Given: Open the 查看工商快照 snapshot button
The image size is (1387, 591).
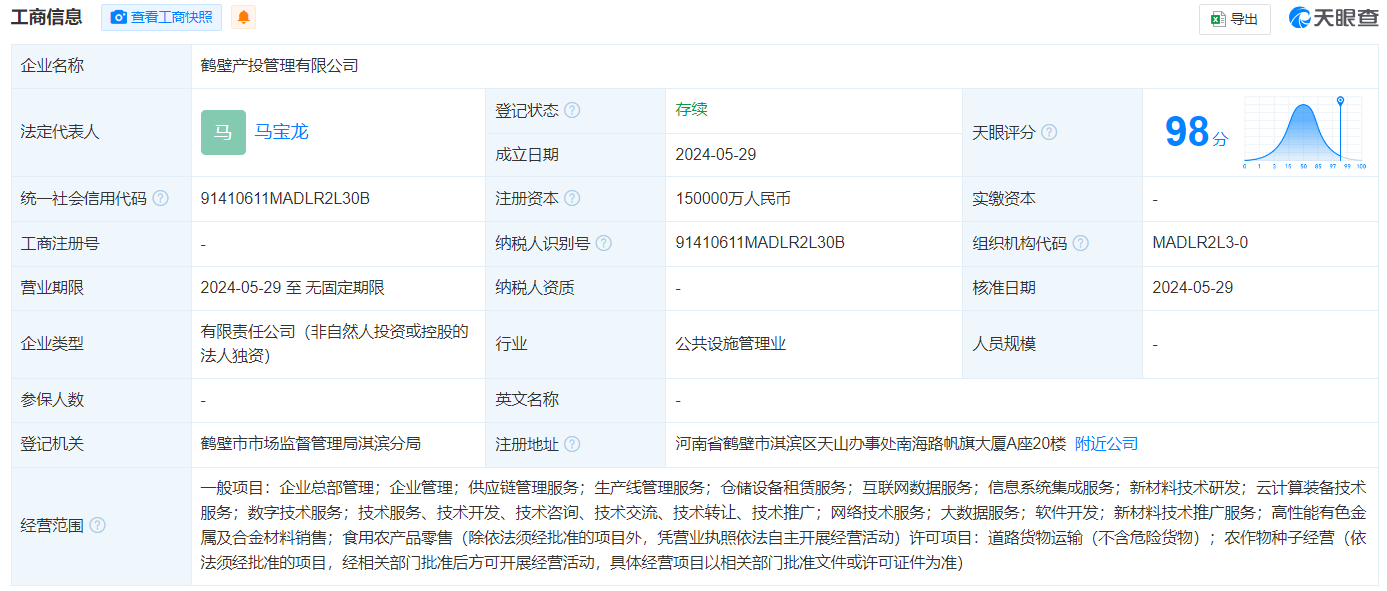Looking at the screenshot, I should click(x=161, y=18).
